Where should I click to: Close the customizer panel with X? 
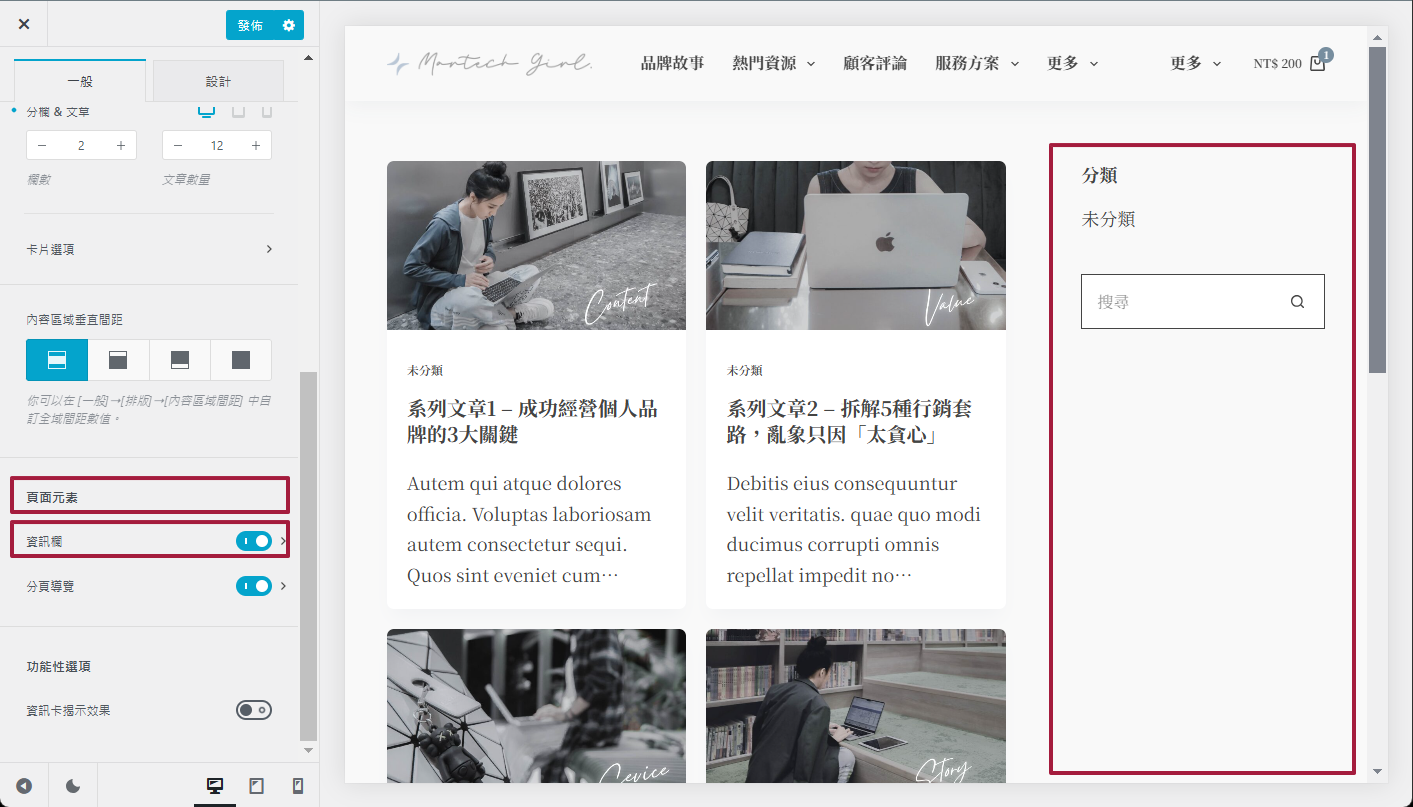(x=24, y=24)
